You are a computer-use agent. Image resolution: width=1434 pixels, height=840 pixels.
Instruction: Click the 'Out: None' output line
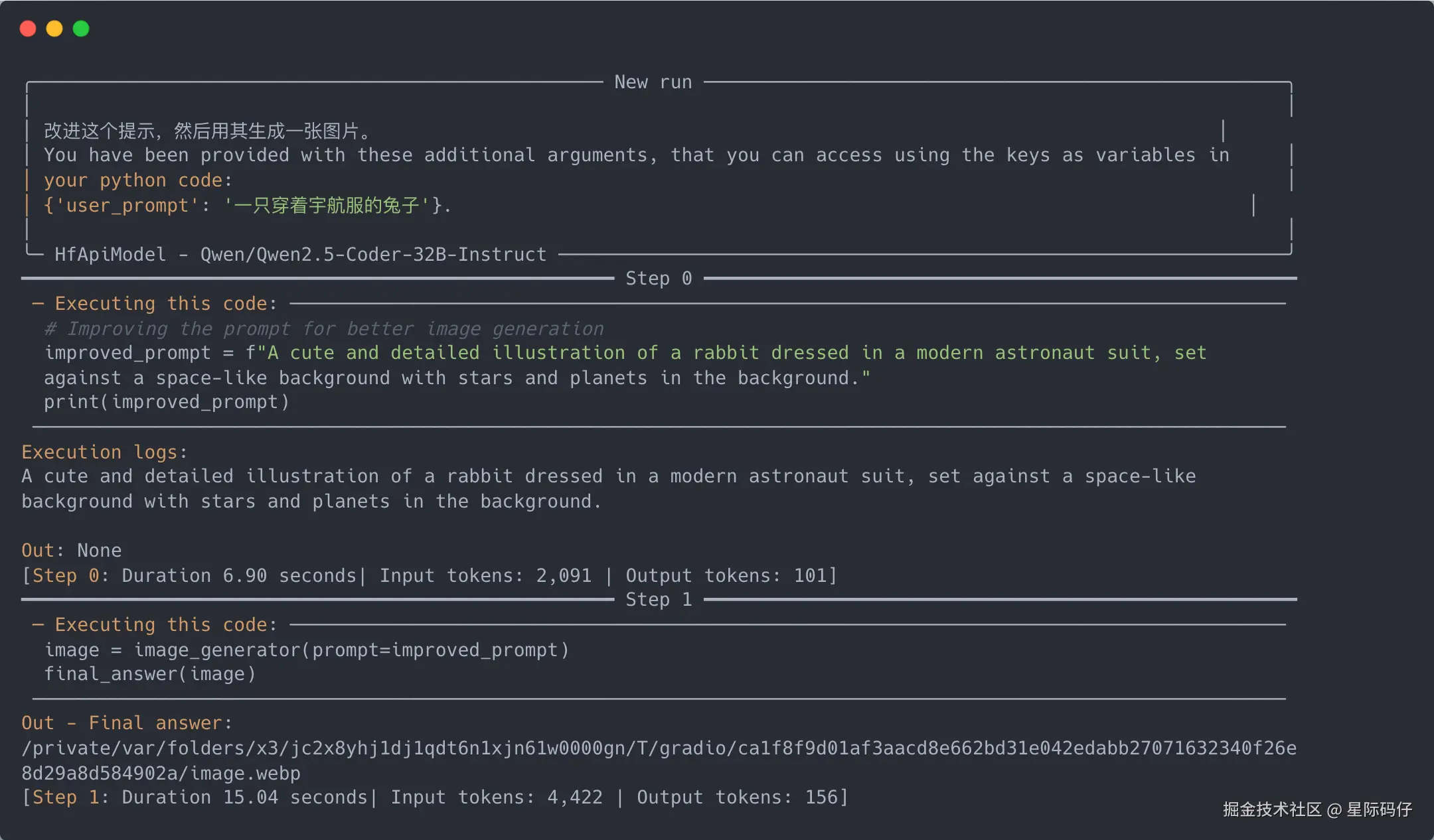pyautogui.click(x=72, y=551)
